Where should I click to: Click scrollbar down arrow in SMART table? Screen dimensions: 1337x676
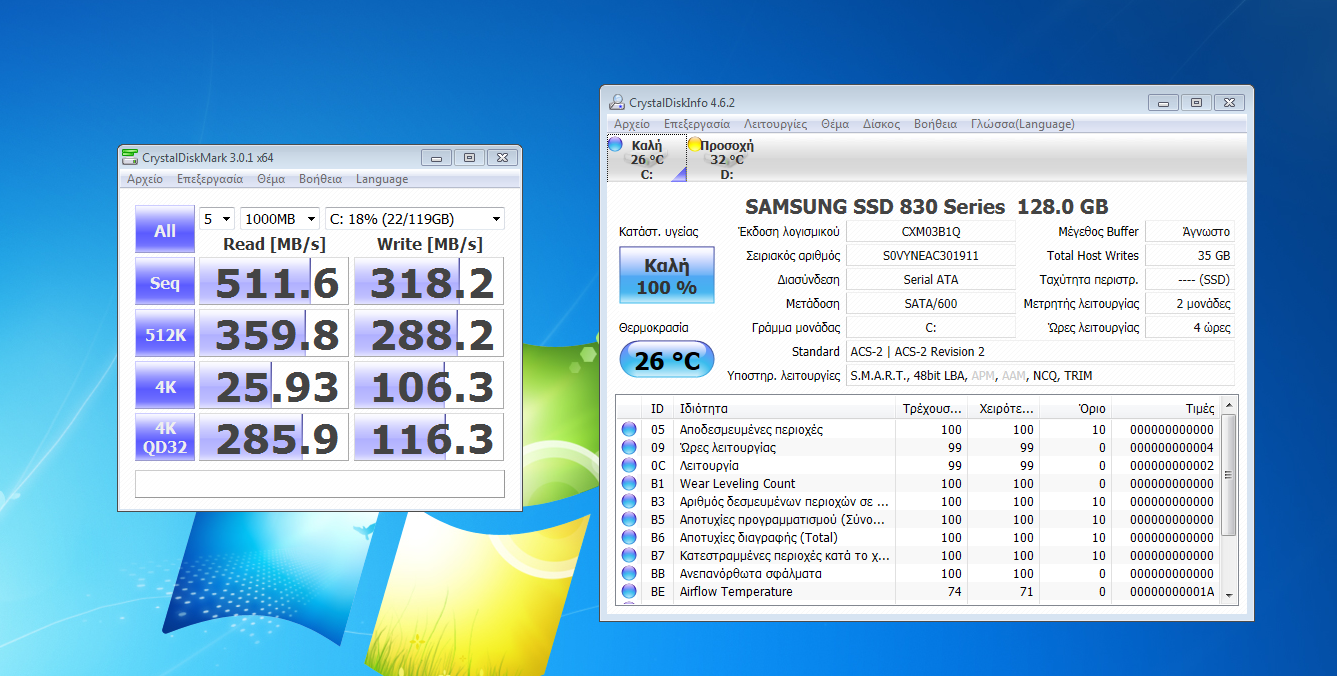click(1229, 595)
